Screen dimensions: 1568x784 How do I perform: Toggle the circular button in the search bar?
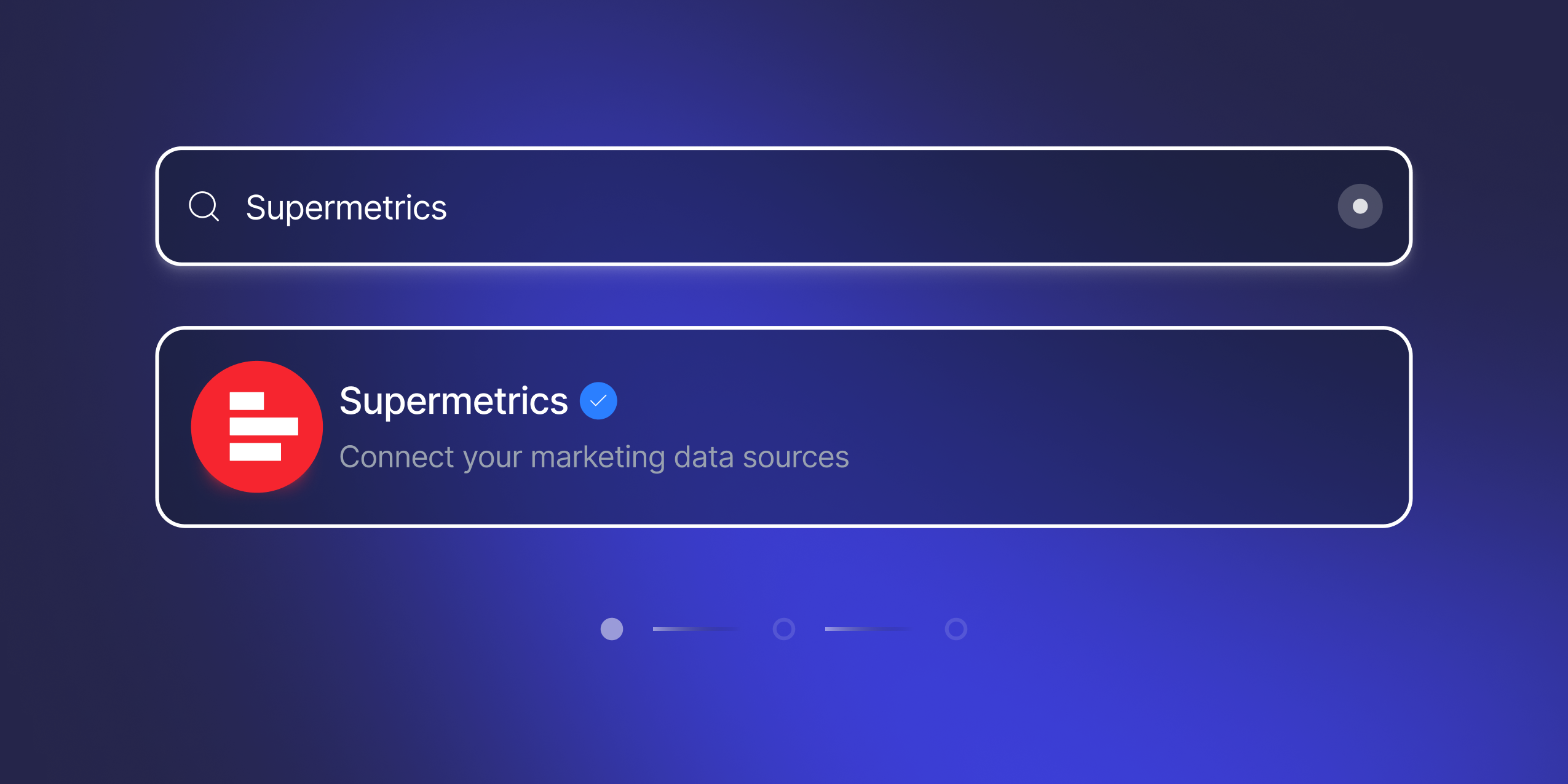click(1360, 206)
